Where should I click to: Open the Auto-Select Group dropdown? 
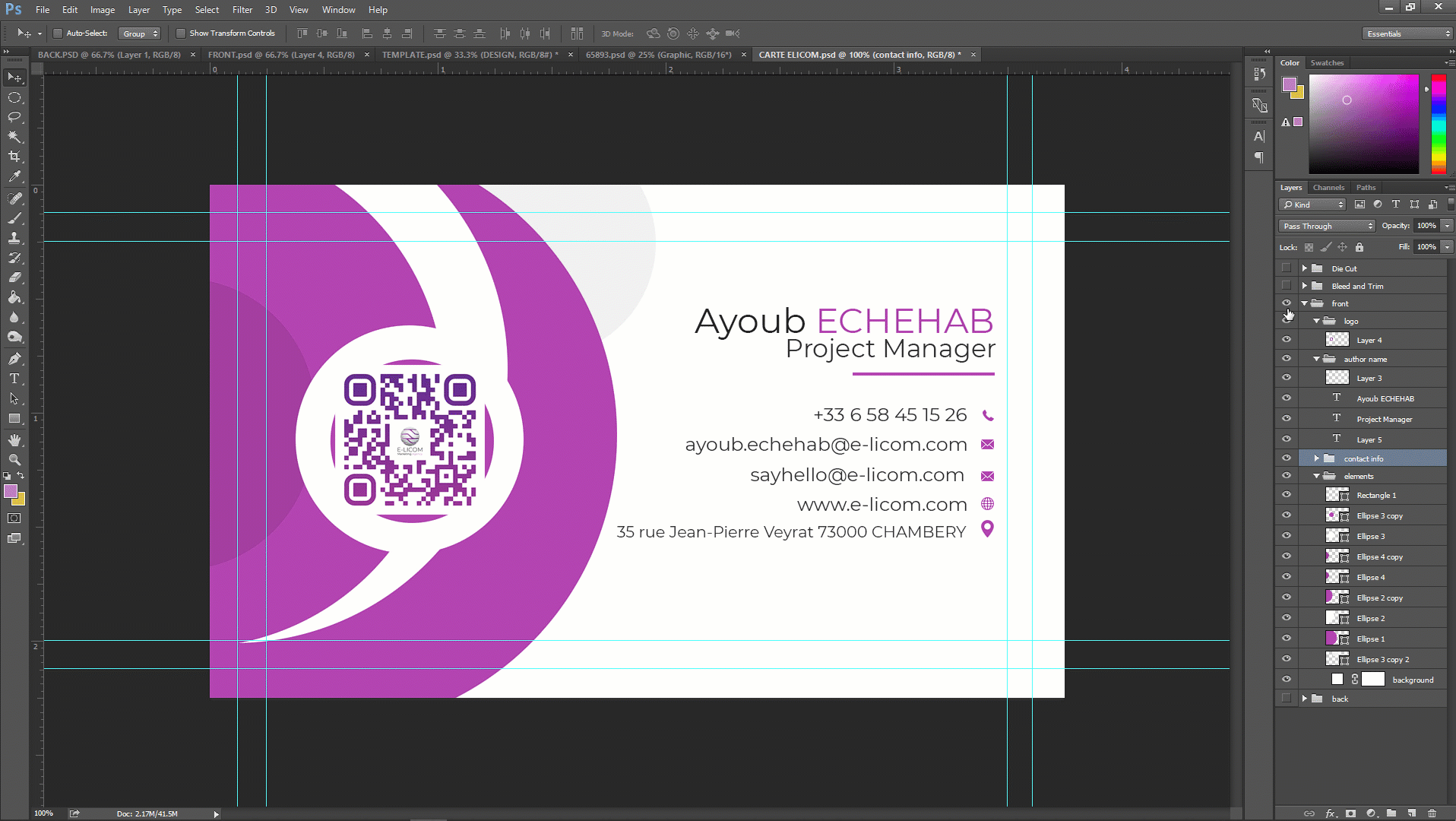tap(140, 33)
